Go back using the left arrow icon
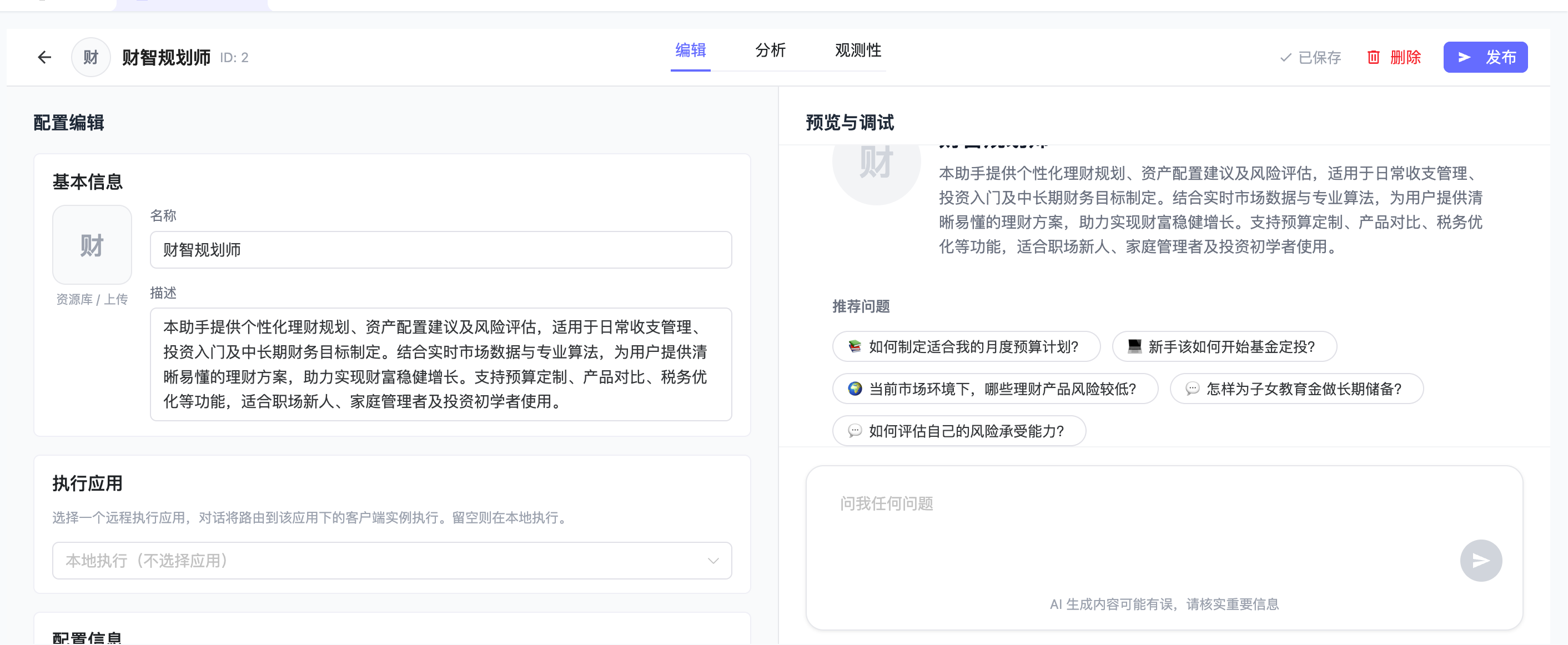Image resolution: width=1568 pixels, height=645 pixels. pos(44,57)
